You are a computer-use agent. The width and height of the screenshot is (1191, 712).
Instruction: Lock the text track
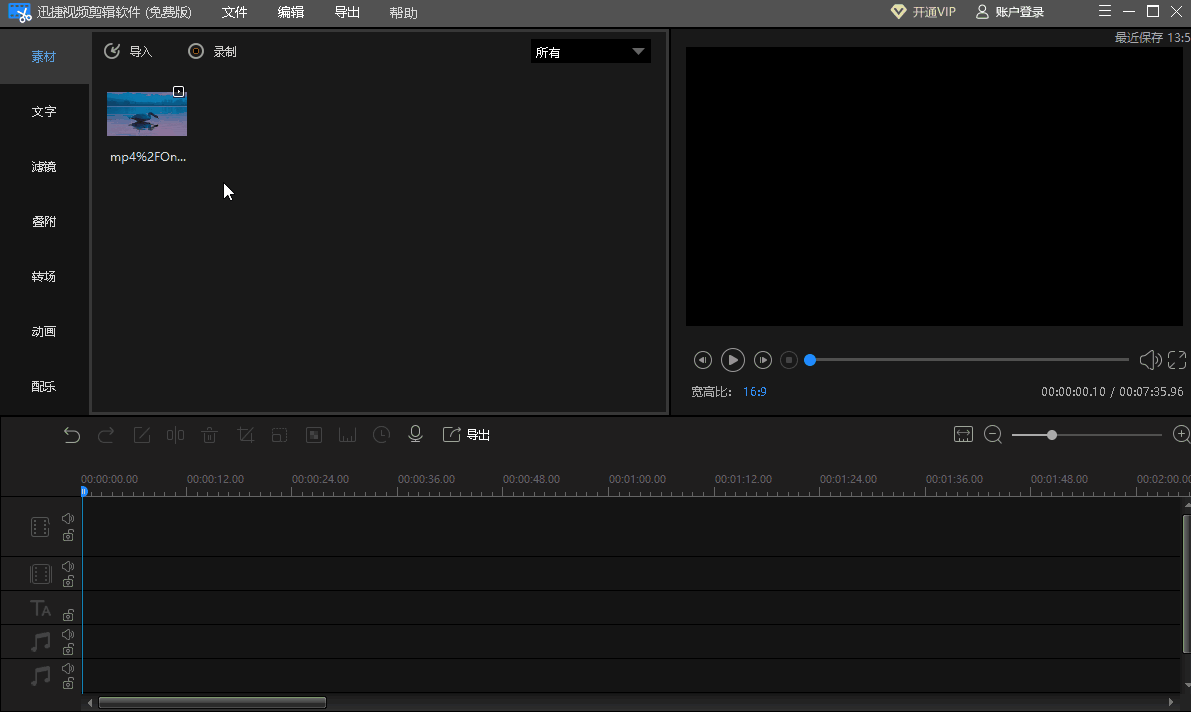click(68, 615)
